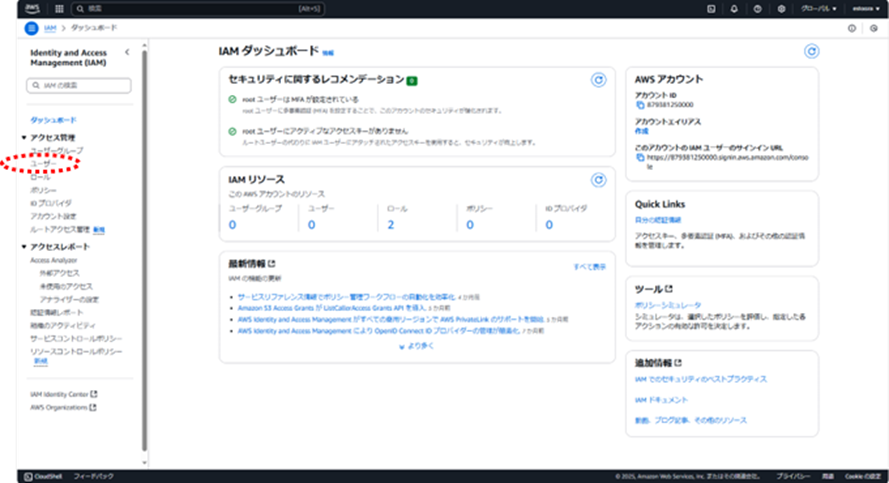Open アカウント設定 in the sidebar
889x483 pixels.
click(x=53, y=217)
